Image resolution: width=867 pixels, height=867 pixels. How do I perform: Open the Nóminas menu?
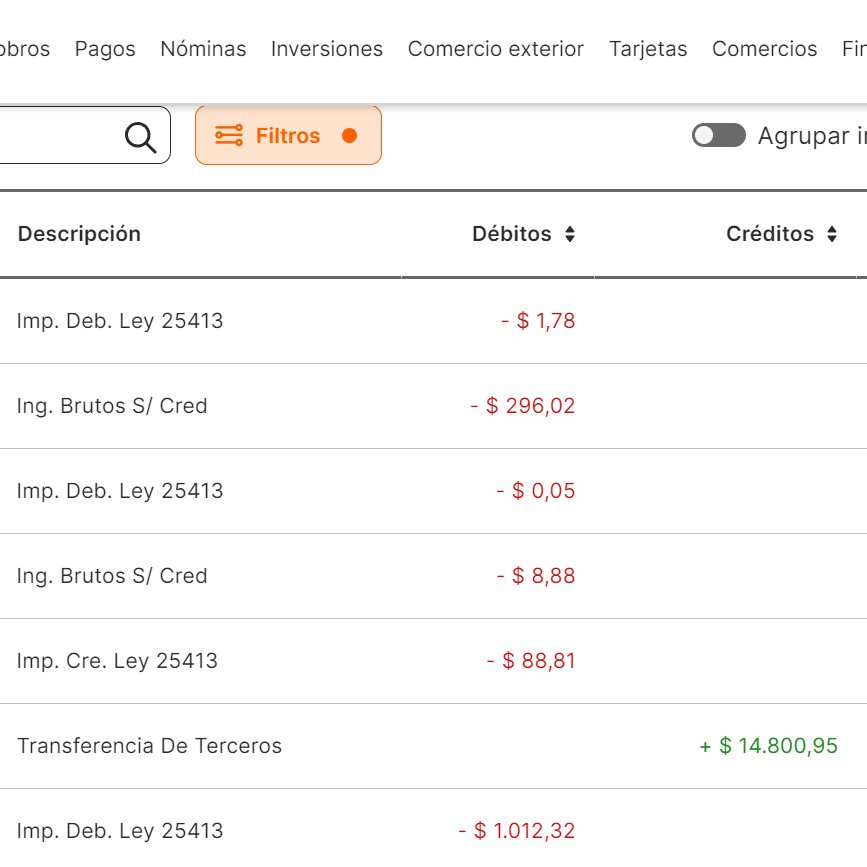pos(203,49)
